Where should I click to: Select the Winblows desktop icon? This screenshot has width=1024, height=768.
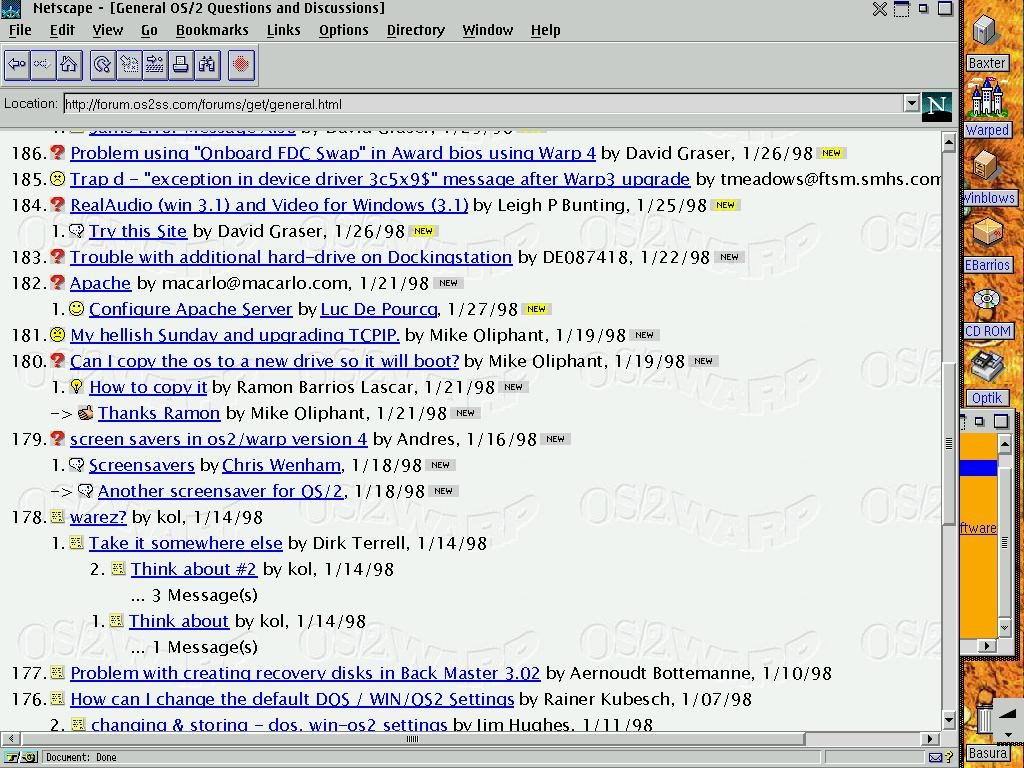pyautogui.click(x=989, y=176)
